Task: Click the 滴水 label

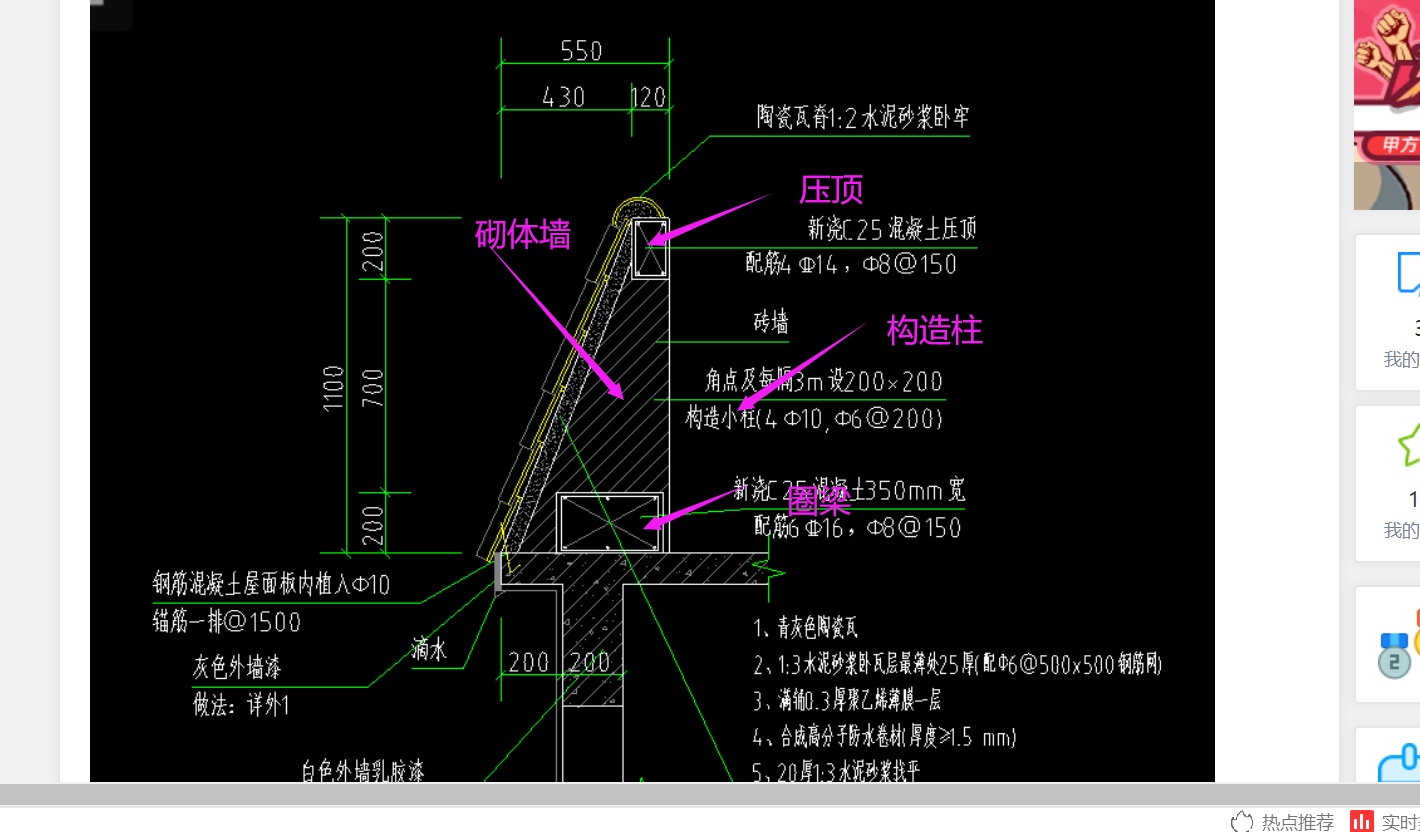Action: [x=428, y=650]
